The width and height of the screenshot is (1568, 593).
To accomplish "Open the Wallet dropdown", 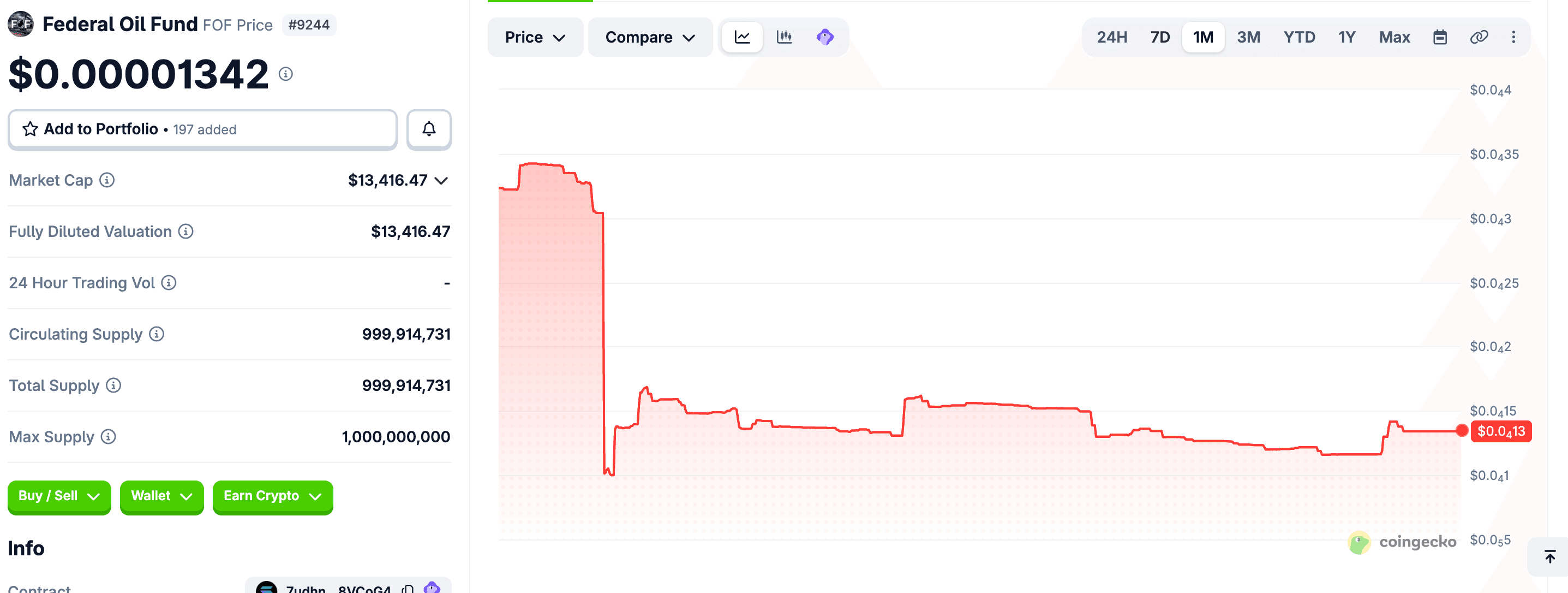I will pyautogui.click(x=161, y=496).
